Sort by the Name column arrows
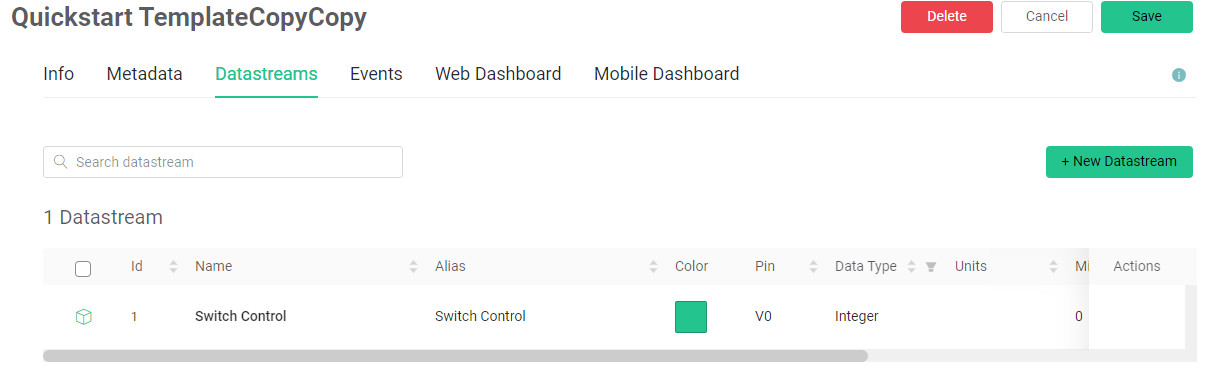This screenshot has width=1215, height=390. 413,266
